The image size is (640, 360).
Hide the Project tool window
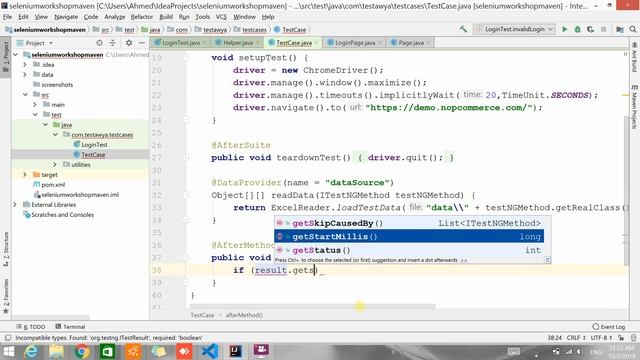[142, 43]
